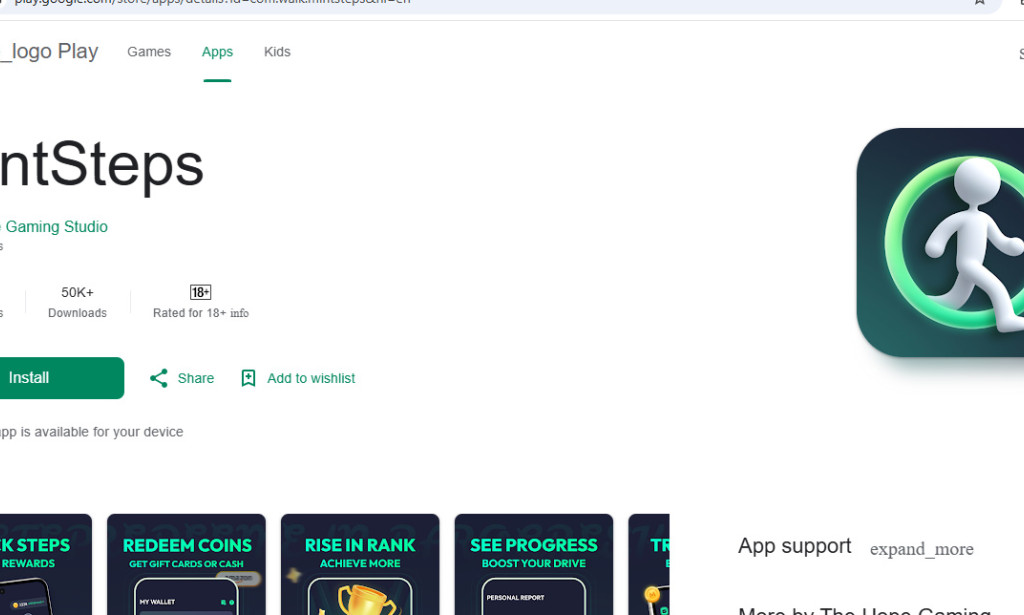
Task: Switch to the Kids tab
Action: point(277,51)
